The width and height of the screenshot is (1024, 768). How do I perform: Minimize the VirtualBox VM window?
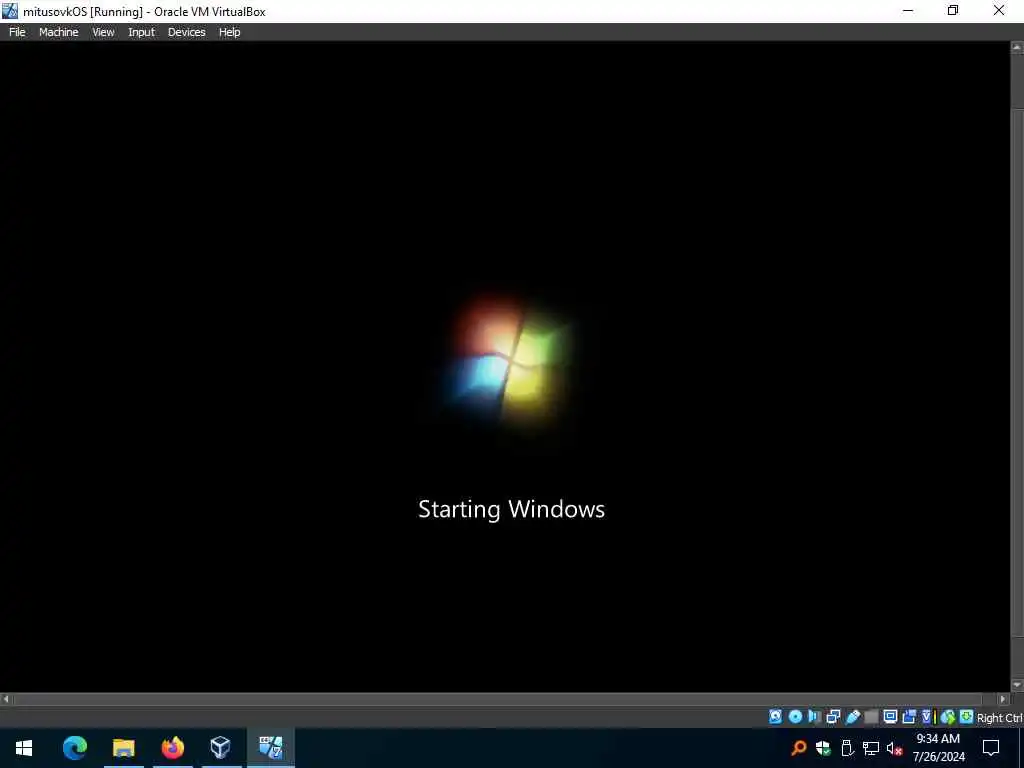(908, 11)
